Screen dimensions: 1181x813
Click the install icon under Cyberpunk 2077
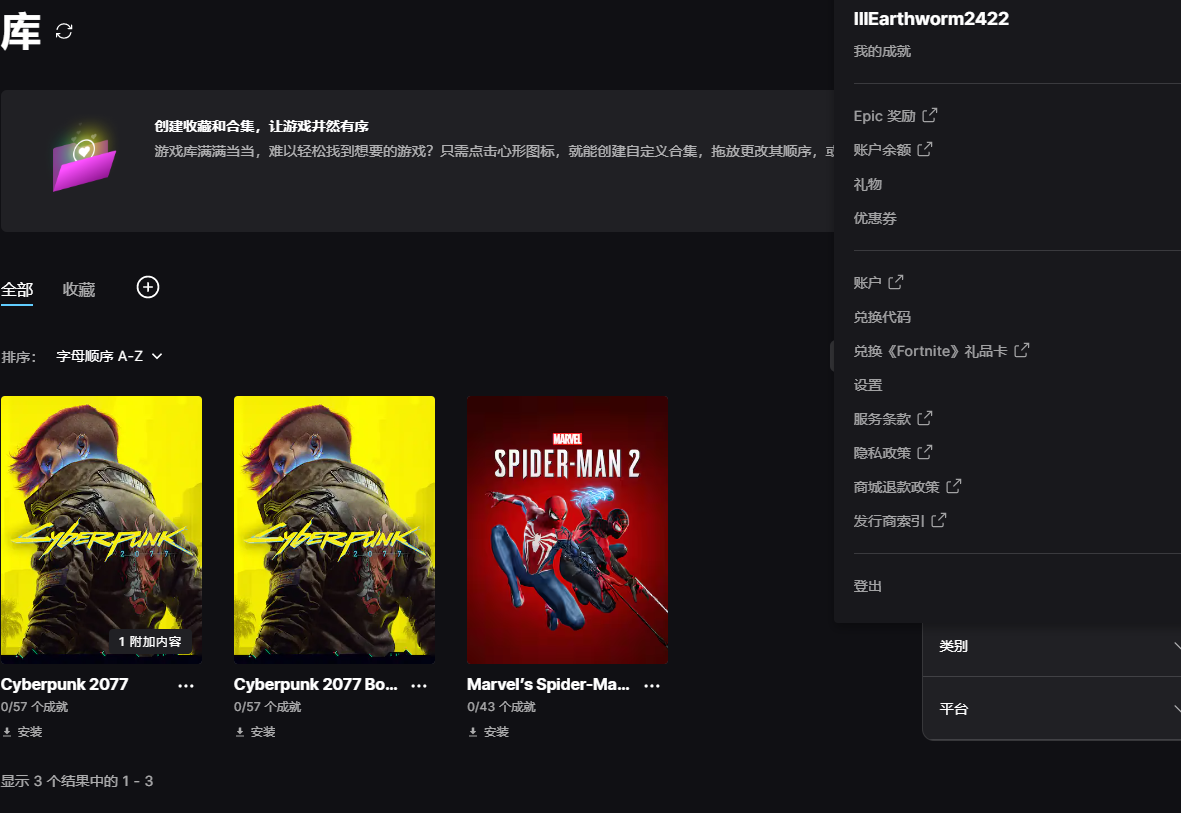pyautogui.click(x=7, y=732)
